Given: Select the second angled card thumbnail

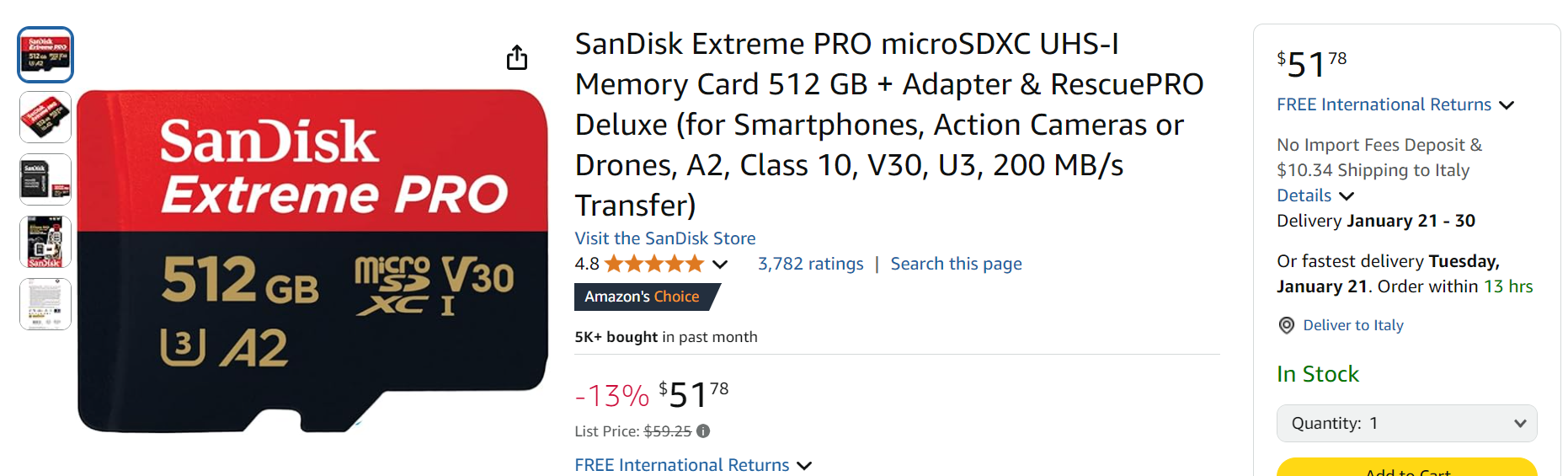Looking at the screenshot, I should point(45,117).
